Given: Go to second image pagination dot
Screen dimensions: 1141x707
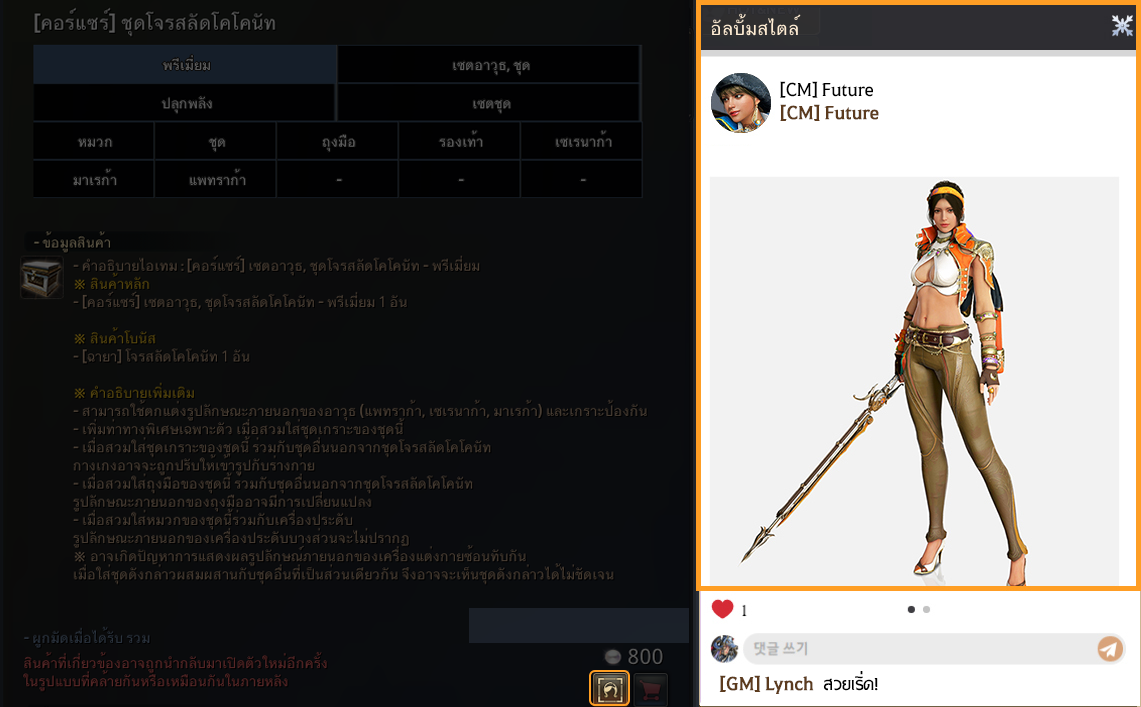Looking at the screenshot, I should coord(926,610).
